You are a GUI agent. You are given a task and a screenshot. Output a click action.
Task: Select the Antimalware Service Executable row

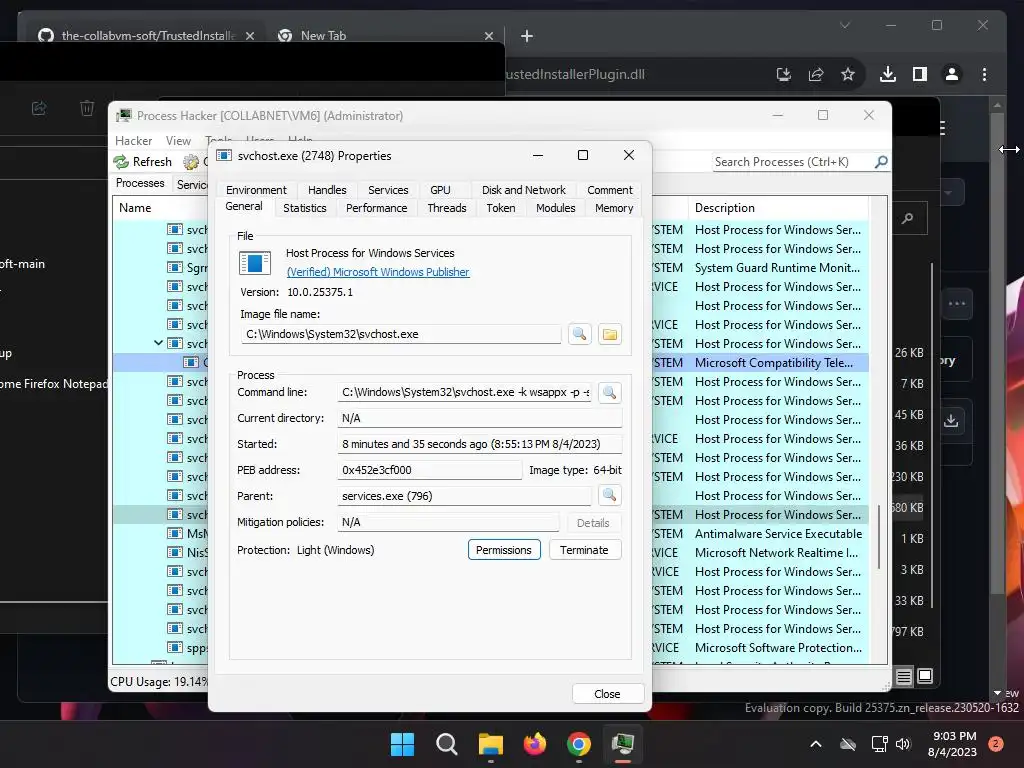(778, 534)
